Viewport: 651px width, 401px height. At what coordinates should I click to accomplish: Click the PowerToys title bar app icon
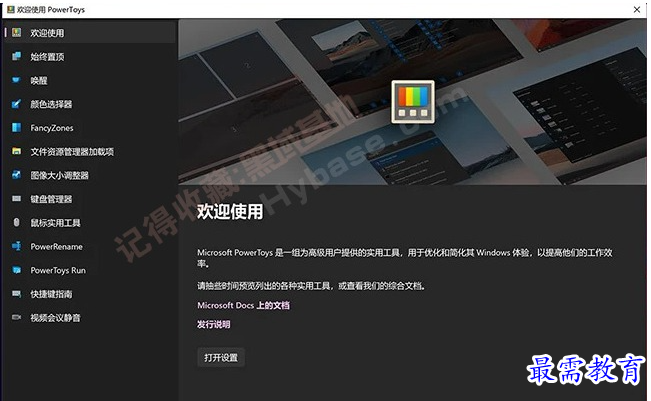click(11, 9)
